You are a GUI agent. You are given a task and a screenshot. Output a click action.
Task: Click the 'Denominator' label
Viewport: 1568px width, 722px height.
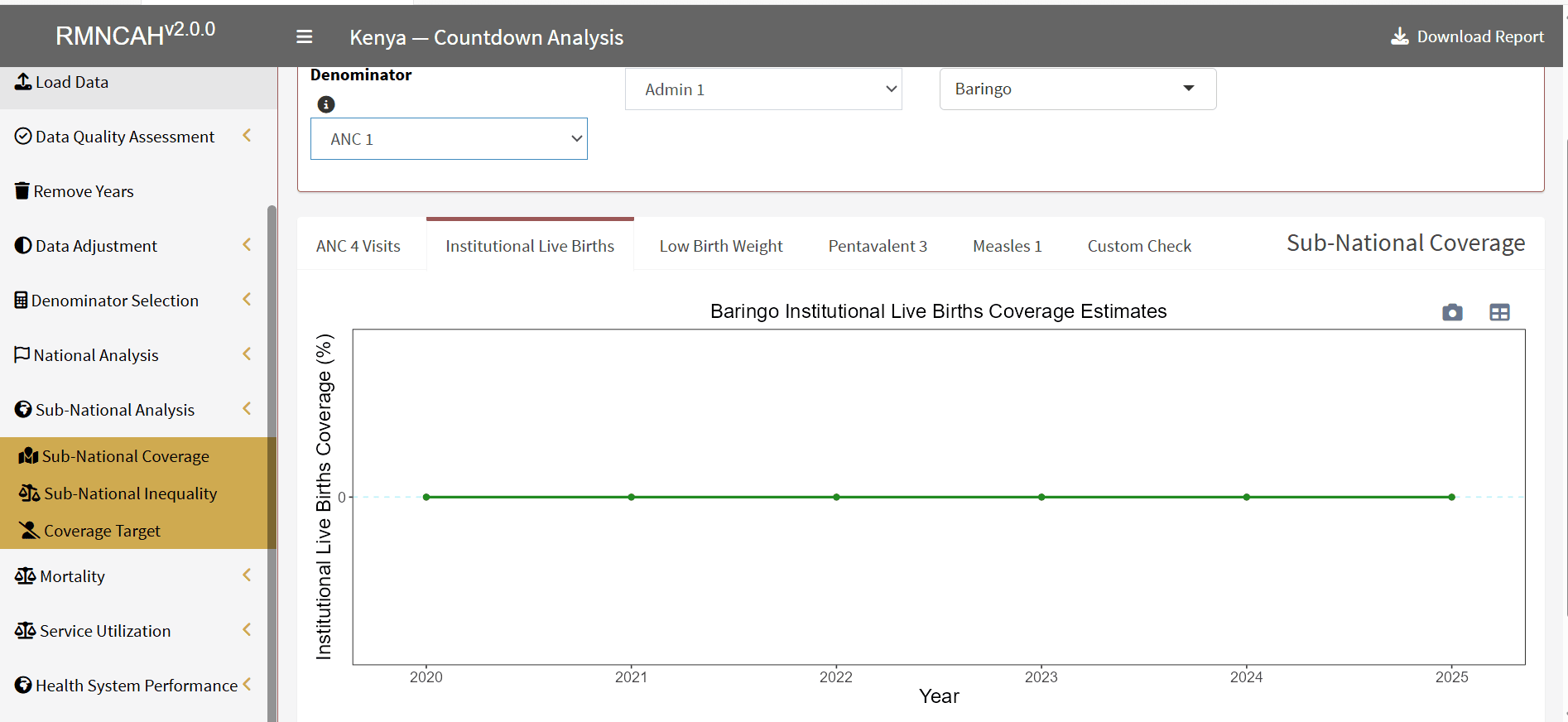tap(361, 75)
